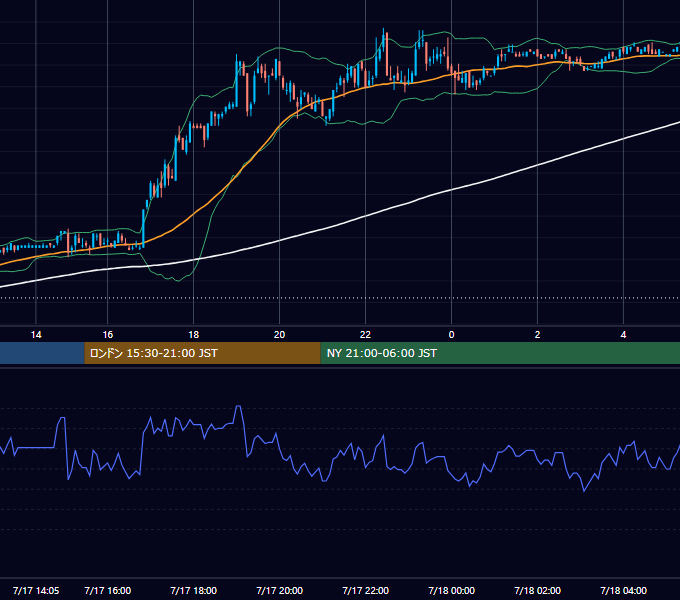
Task: Click the 7/17 18:00 date label
Action: tap(193, 590)
